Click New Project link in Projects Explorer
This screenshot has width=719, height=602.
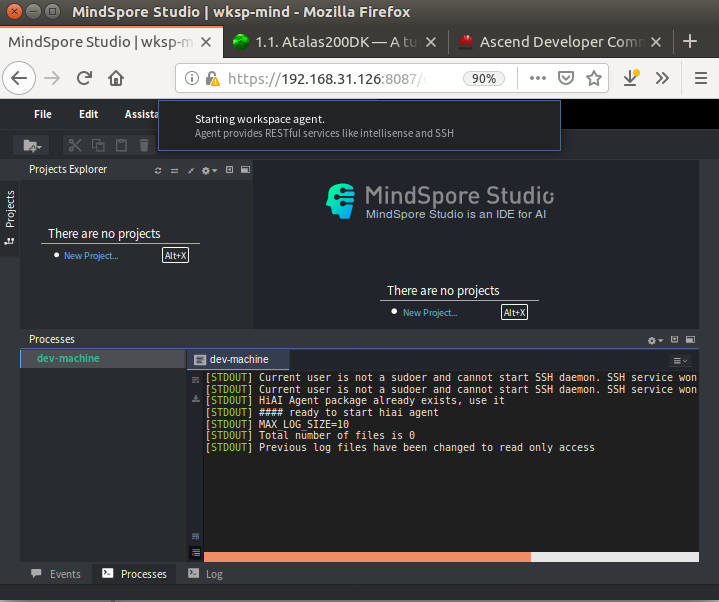tap(91, 256)
